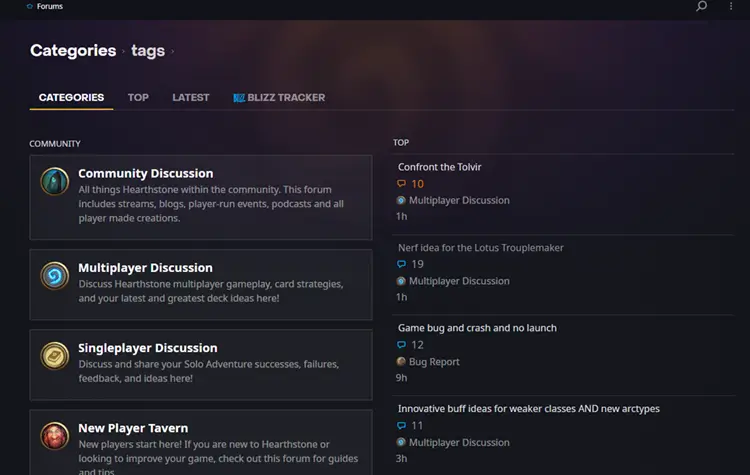Viewport: 750px width, 475px height.
Task: Open the Multiplayer Discussion category
Action: click(145, 267)
